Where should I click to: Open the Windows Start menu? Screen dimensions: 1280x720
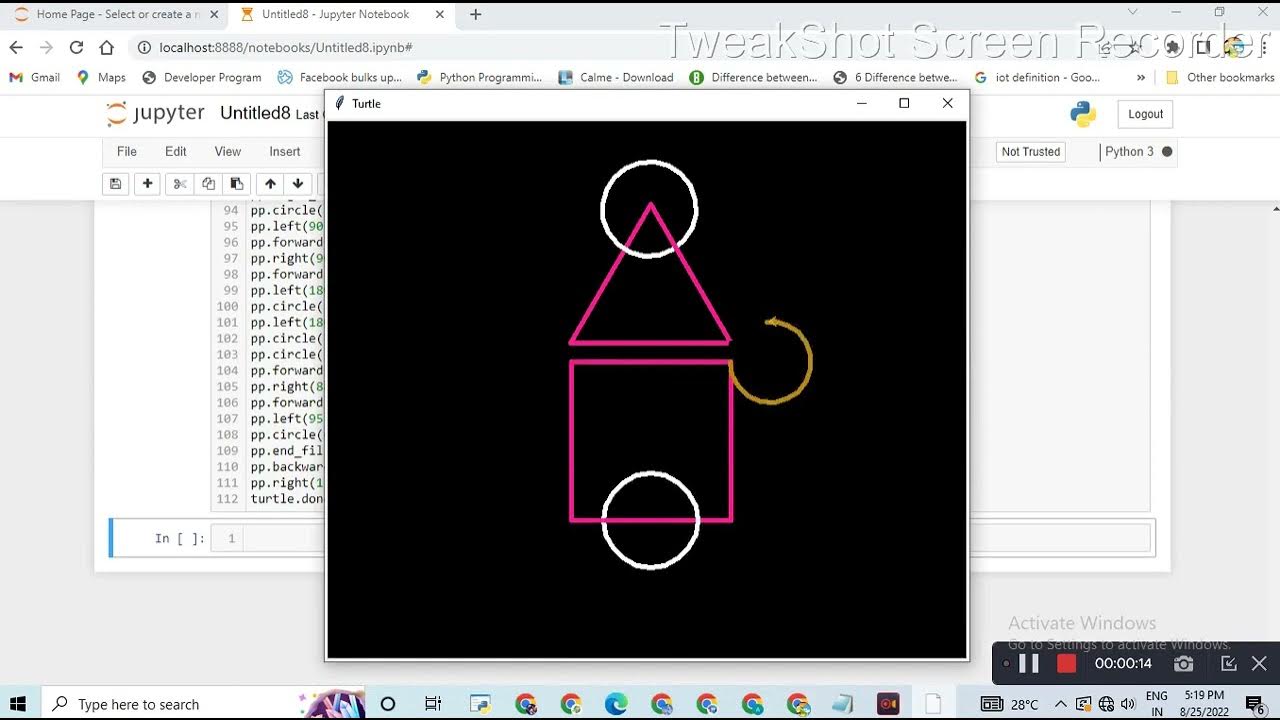pos(18,704)
